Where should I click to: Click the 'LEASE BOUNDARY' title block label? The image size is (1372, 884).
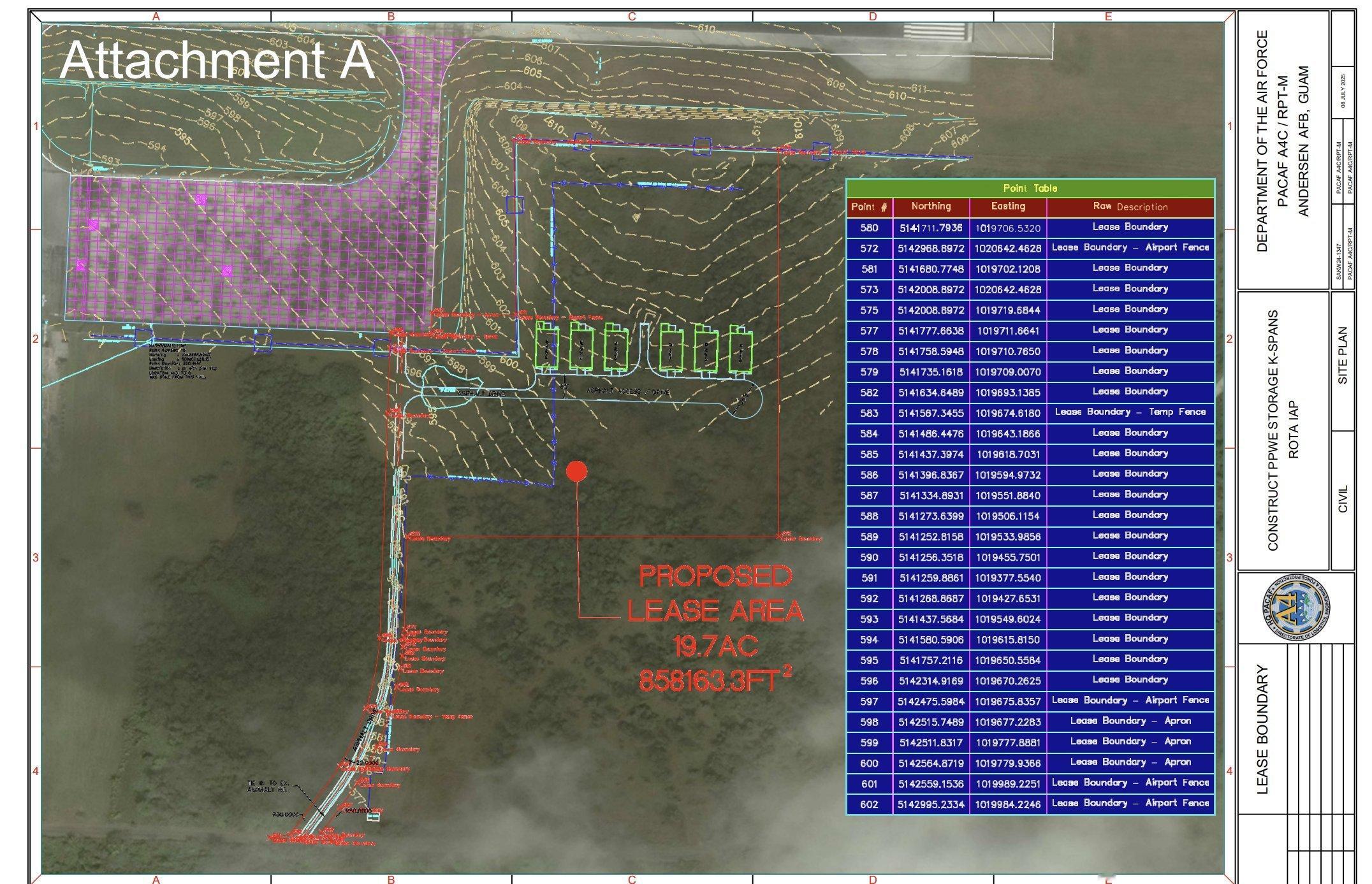pyautogui.click(x=1262, y=729)
